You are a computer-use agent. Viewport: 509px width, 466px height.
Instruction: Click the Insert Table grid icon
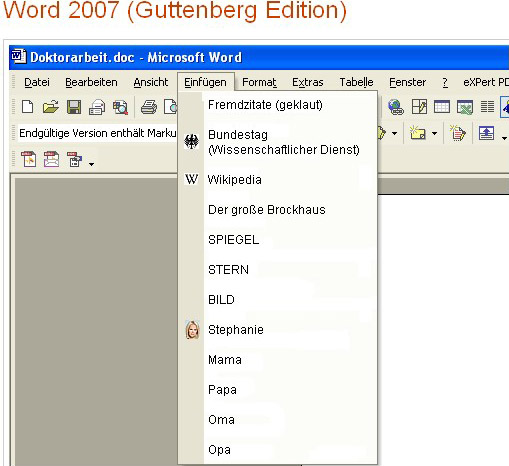(x=442, y=107)
